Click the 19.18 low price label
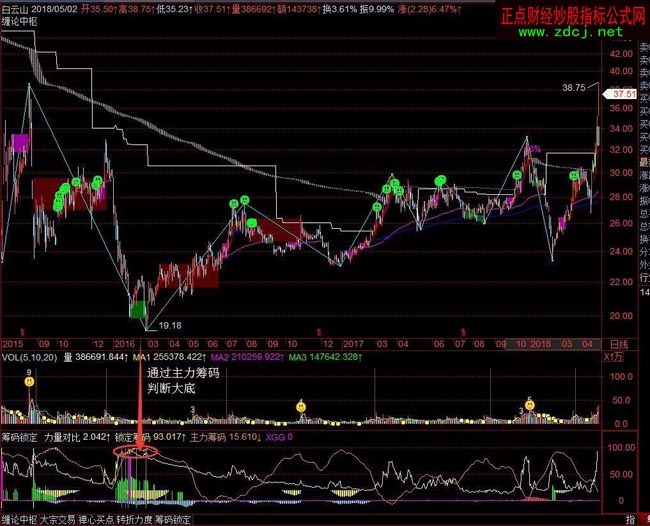Screen dimensions: 650x526 point(169,325)
